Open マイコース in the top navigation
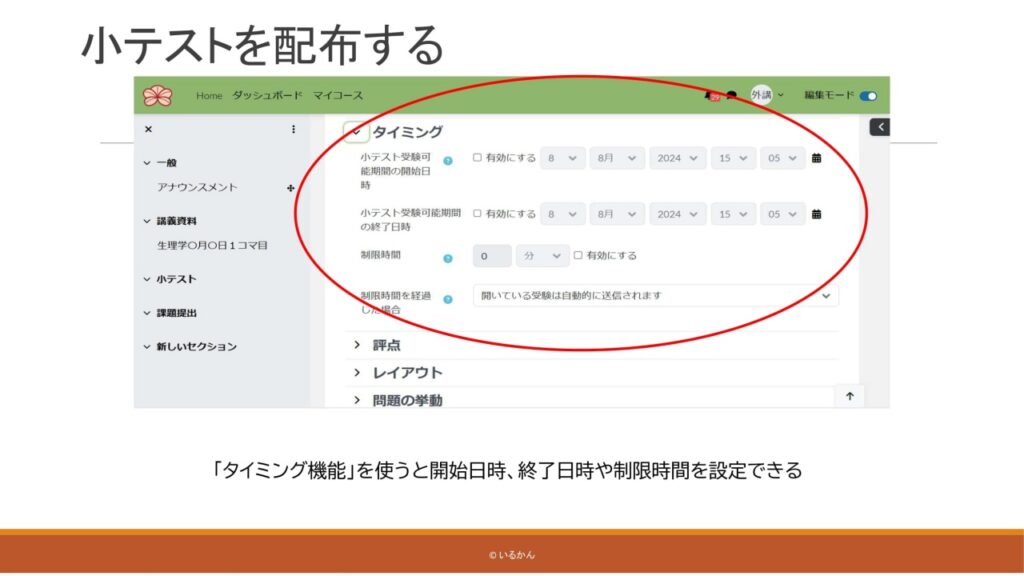This screenshot has width=1024, height=576. point(338,96)
